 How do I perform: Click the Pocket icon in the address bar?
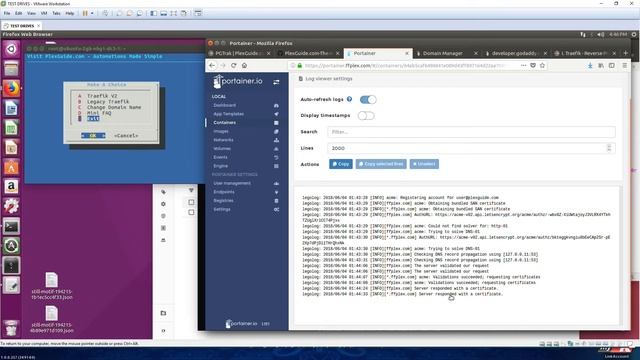point(533,65)
